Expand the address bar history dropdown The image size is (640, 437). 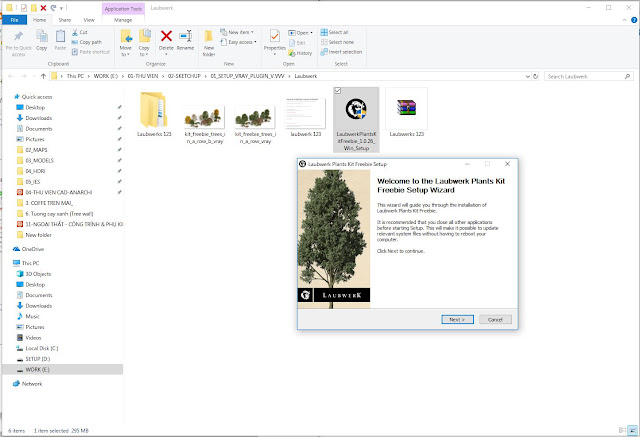click(x=527, y=76)
